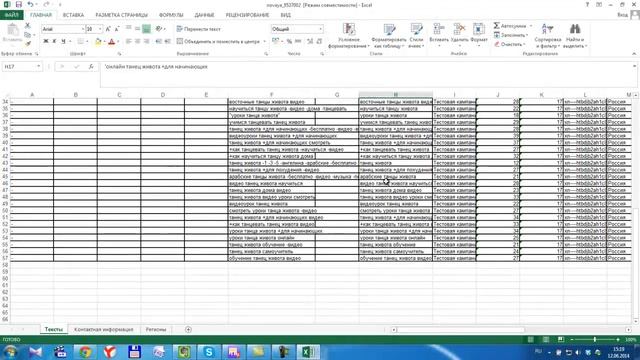Align cell text to the right
The width and height of the screenshot is (640, 360).
click(147, 41)
